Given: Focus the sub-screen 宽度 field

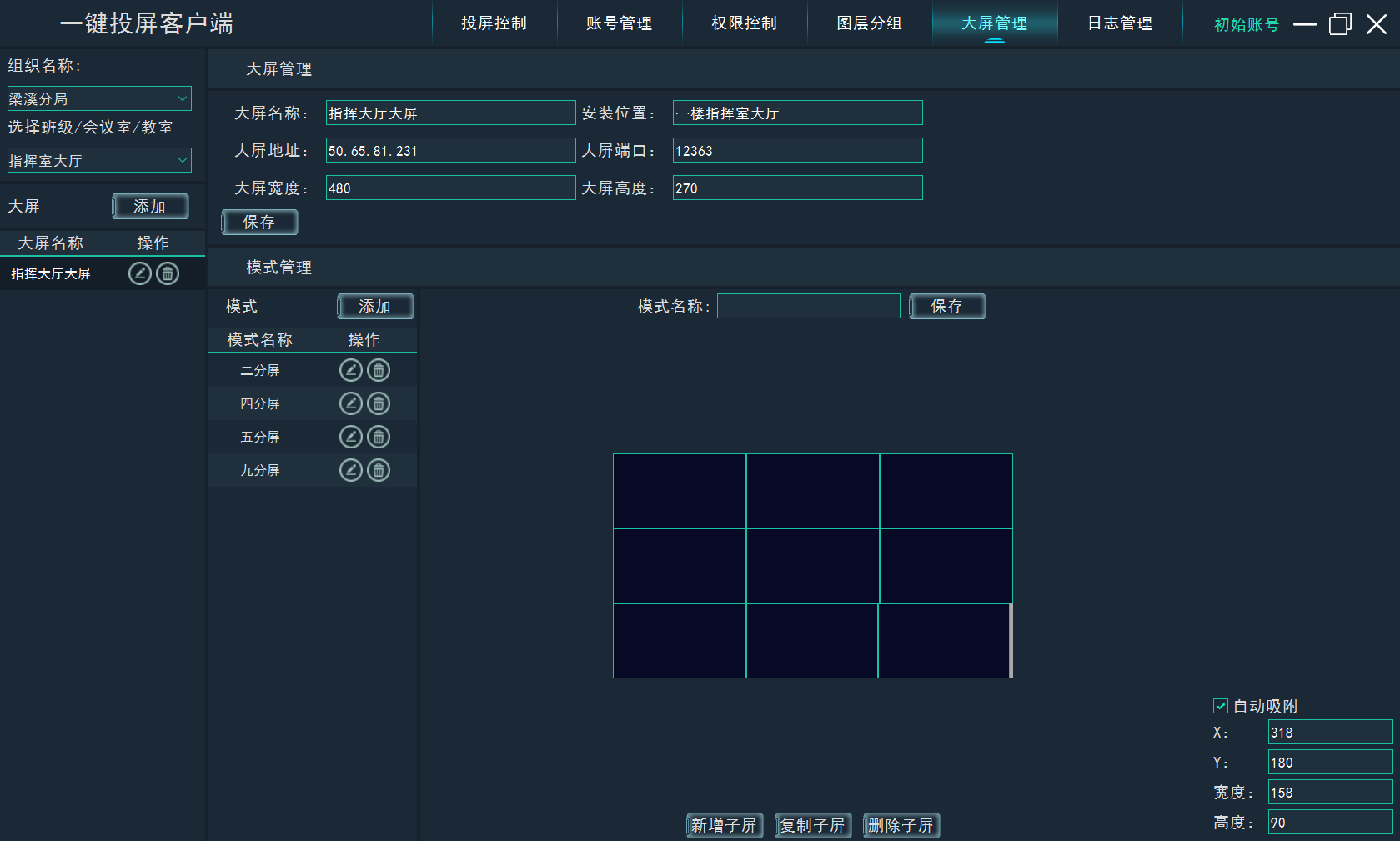Looking at the screenshot, I should [x=1330, y=792].
